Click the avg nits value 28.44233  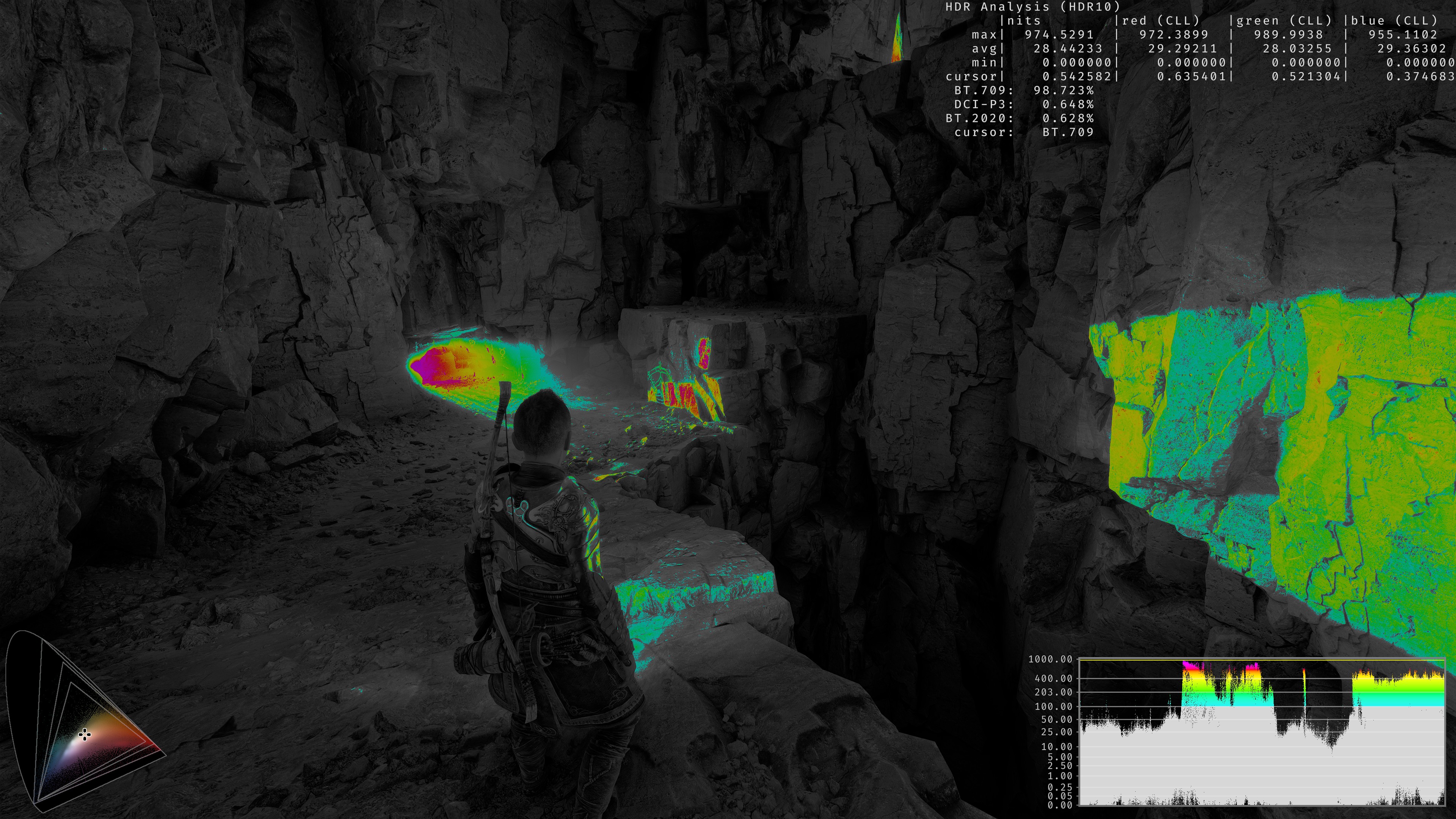pyautogui.click(x=1068, y=49)
